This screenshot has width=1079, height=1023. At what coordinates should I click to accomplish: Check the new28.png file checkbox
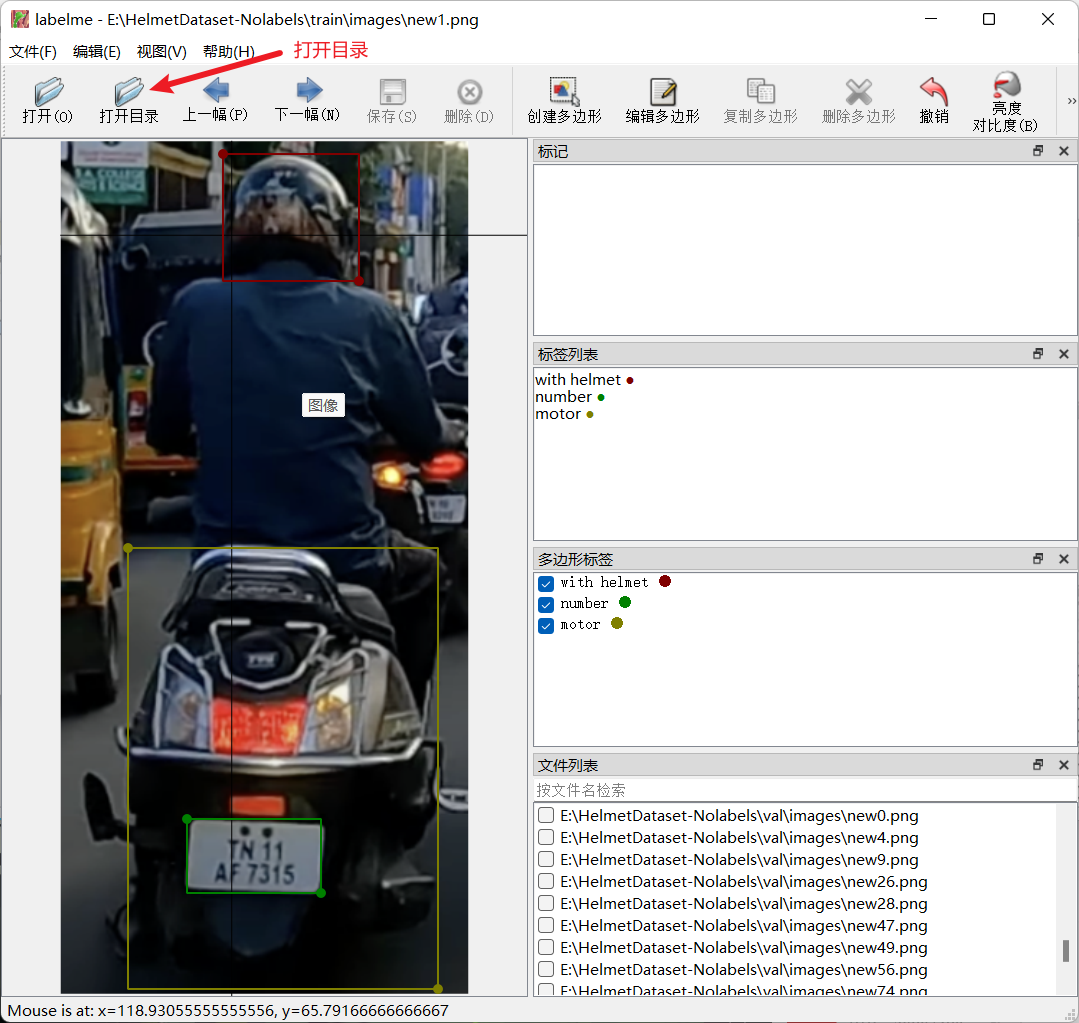[x=546, y=903]
